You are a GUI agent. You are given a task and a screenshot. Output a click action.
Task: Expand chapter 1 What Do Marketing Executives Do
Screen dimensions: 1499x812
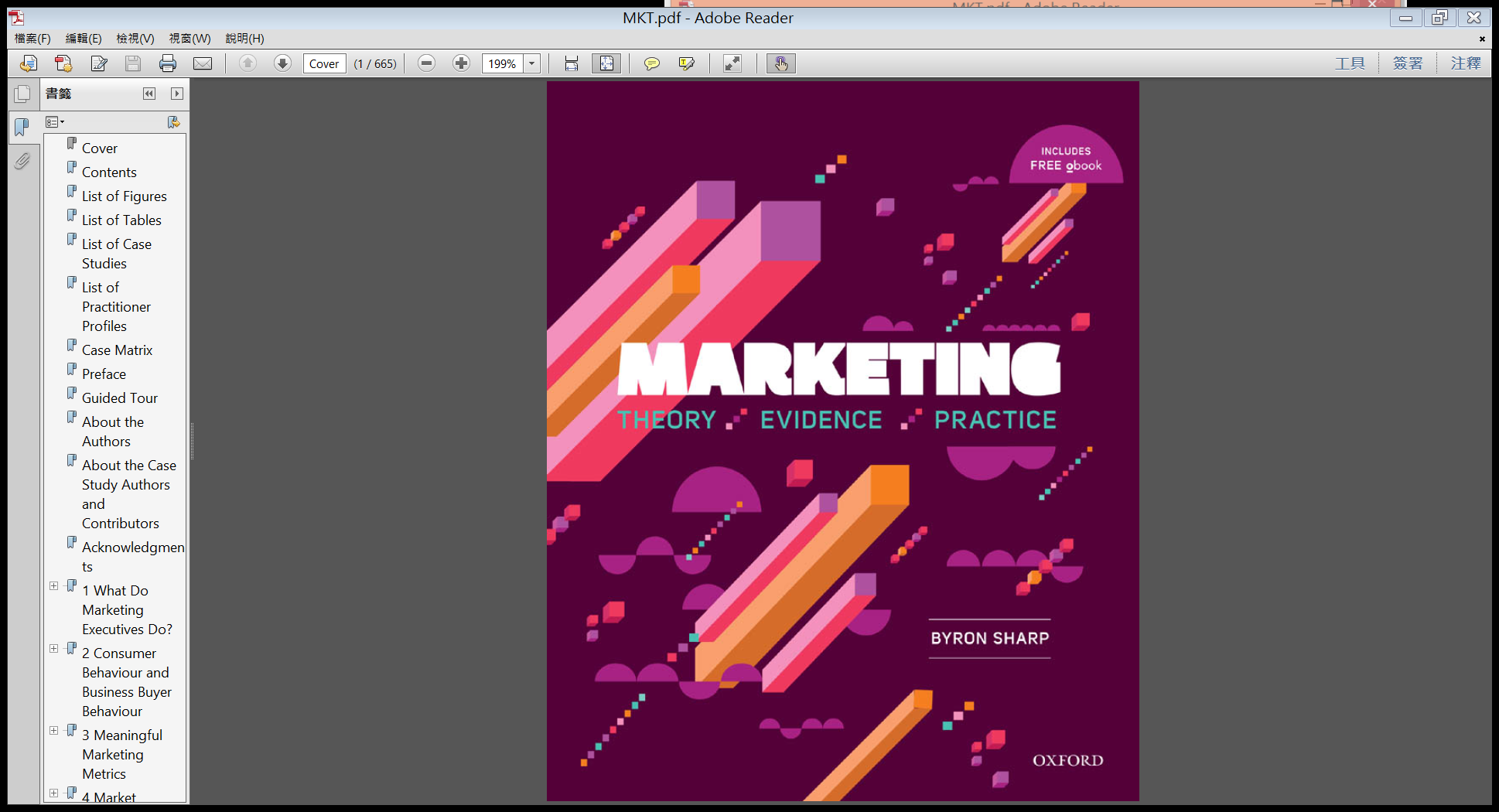point(53,586)
